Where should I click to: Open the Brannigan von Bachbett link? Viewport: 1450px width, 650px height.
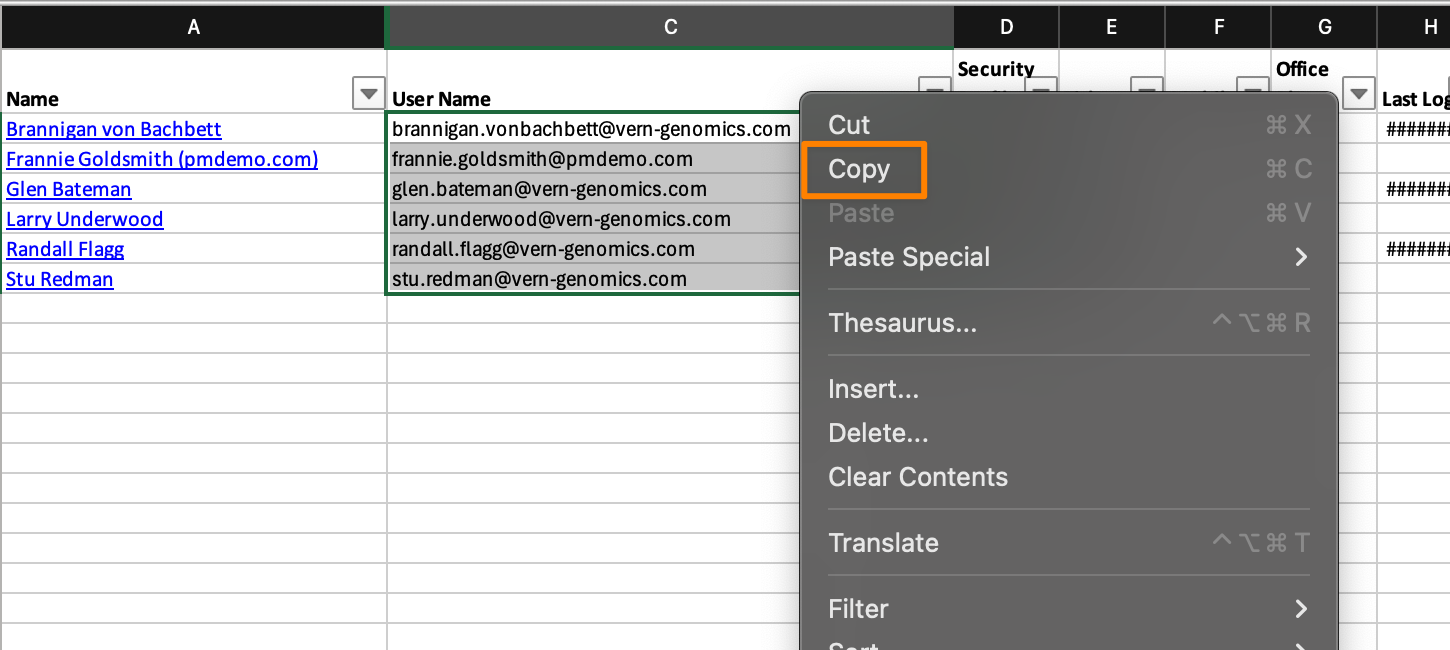(114, 129)
